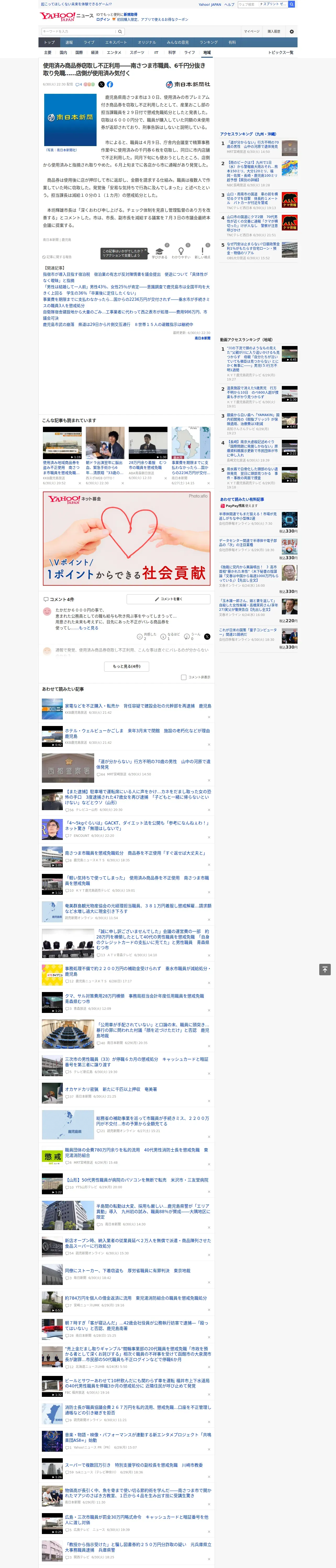Switch to the みんなの意見 tab

[178, 43]
